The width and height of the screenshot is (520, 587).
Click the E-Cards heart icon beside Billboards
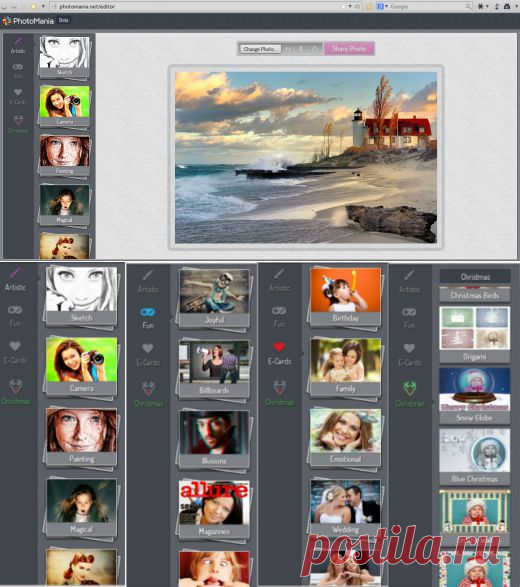pyautogui.click(x=148, y=348)
